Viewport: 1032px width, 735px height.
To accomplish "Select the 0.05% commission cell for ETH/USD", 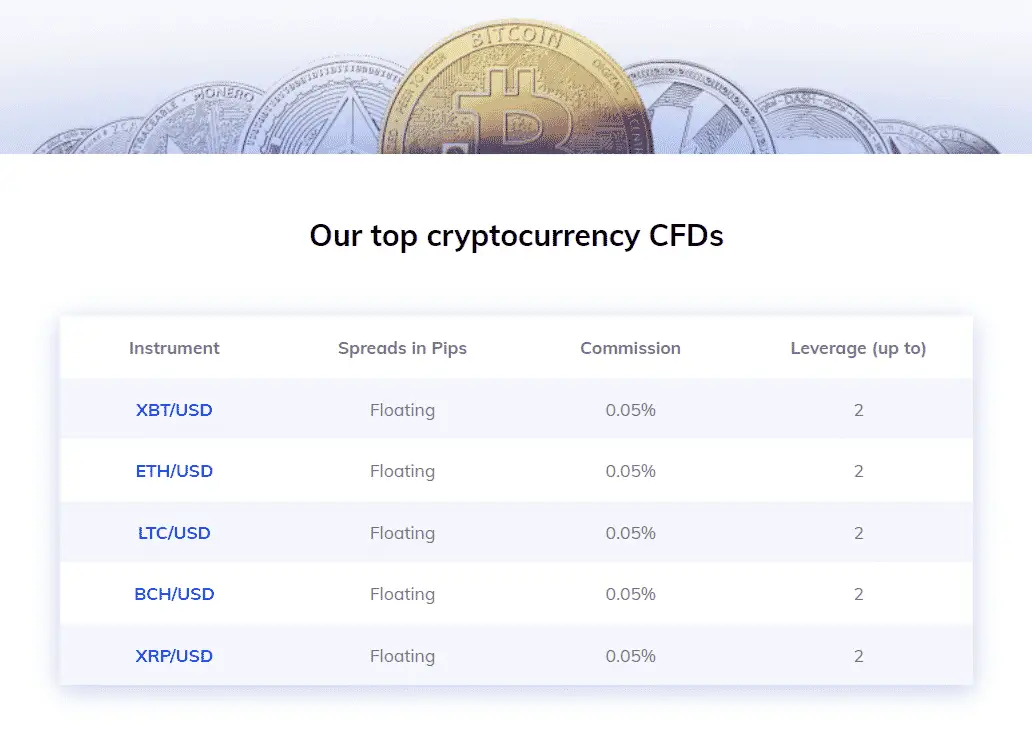I will point(631,471).
